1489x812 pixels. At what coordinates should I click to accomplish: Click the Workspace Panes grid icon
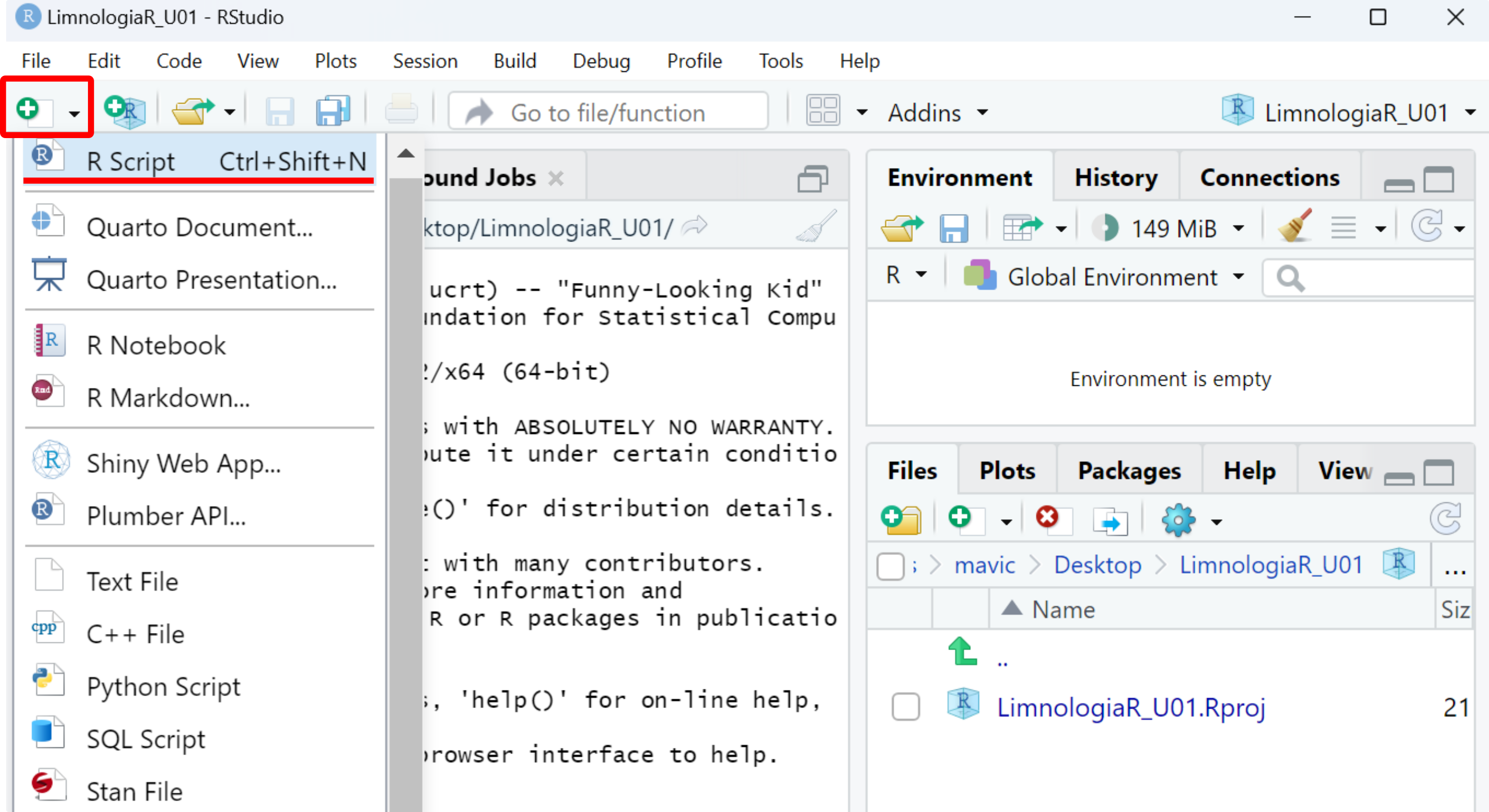823,110
